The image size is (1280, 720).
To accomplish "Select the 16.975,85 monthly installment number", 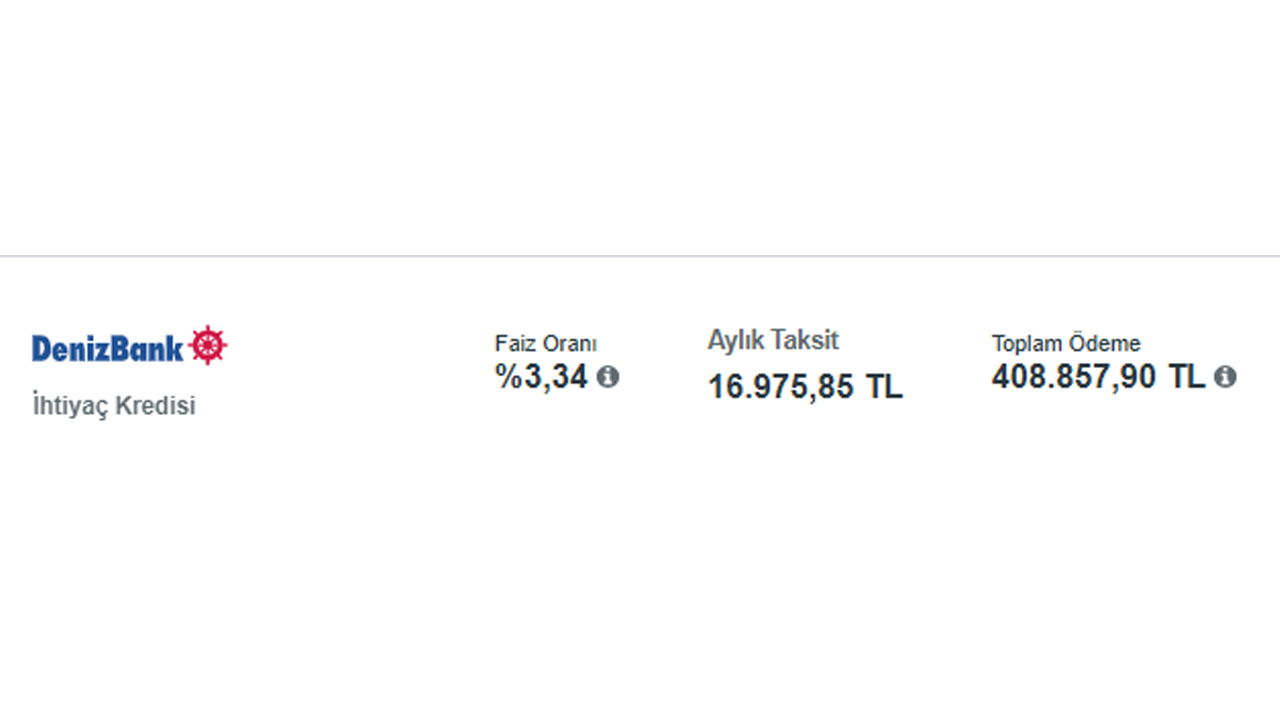I will pyautogui.click(x=781, y=386).
